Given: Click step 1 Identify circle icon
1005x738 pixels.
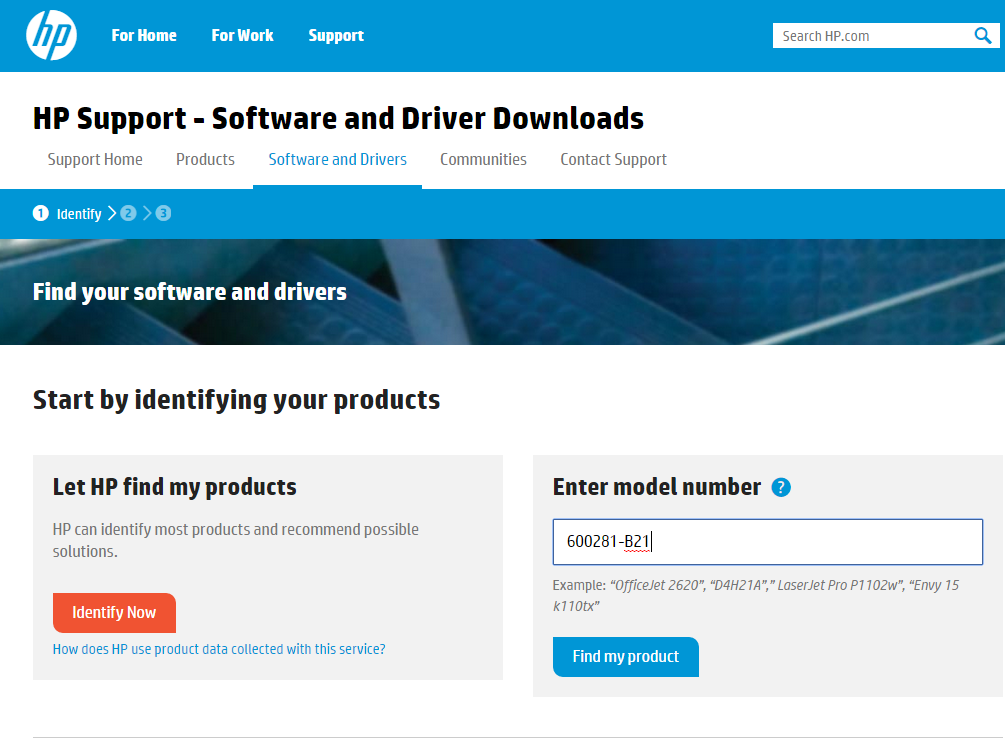Looking at the screenshot, I should [40, 213].
